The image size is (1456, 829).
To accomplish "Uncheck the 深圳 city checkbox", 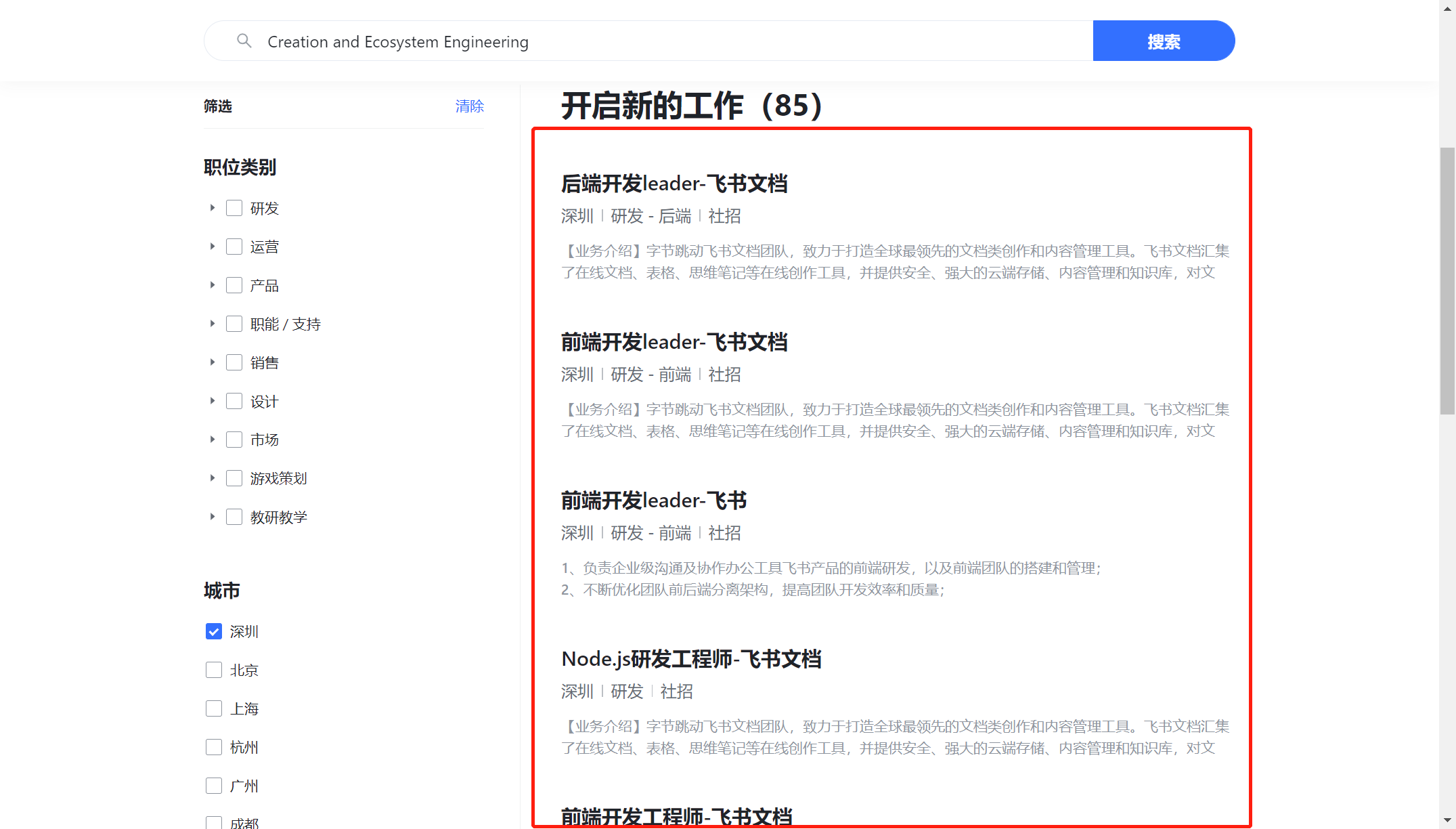I will click(x=214, y=631).
